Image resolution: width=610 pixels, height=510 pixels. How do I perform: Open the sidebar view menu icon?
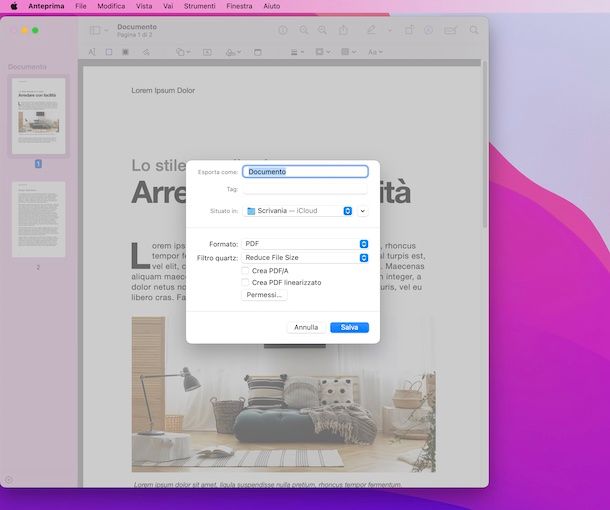[x=99, y=30]
